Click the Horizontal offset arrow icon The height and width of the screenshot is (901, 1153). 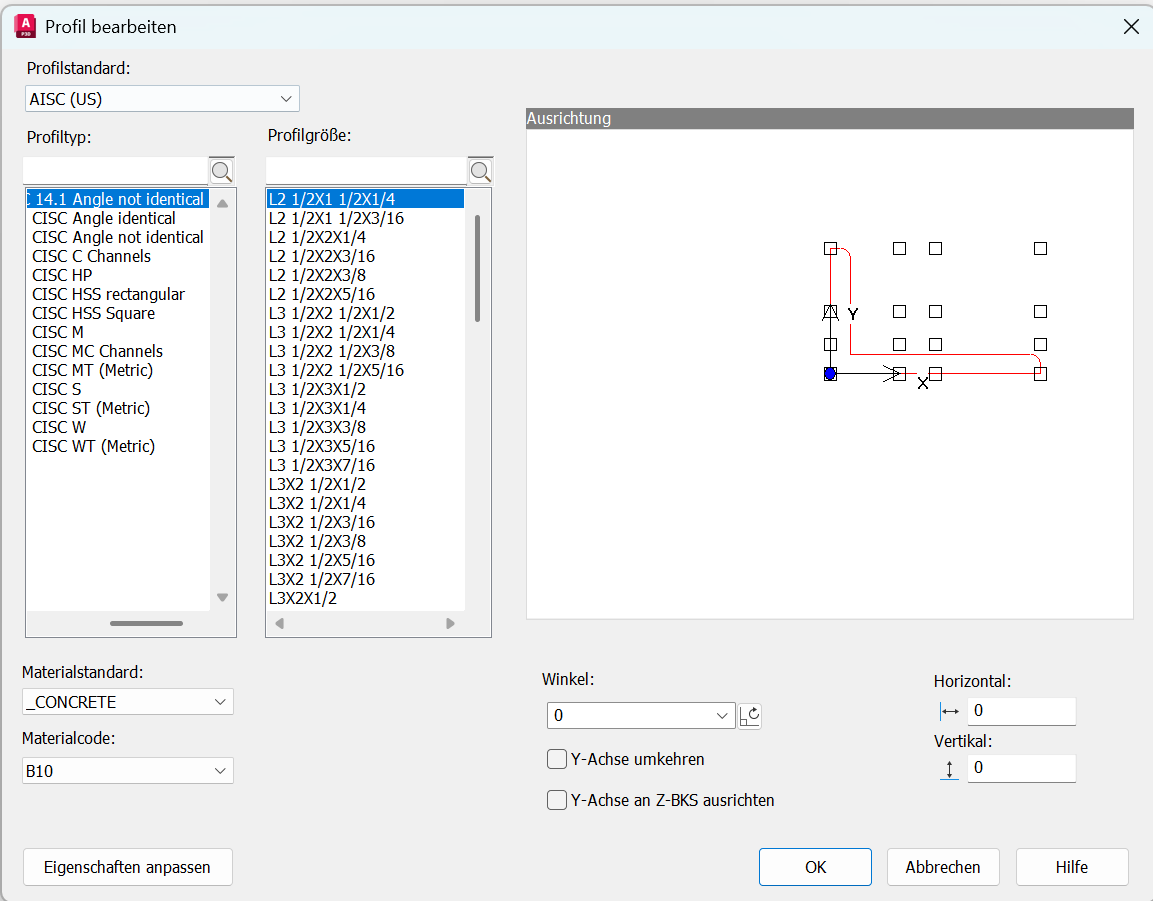pos(949,711)
